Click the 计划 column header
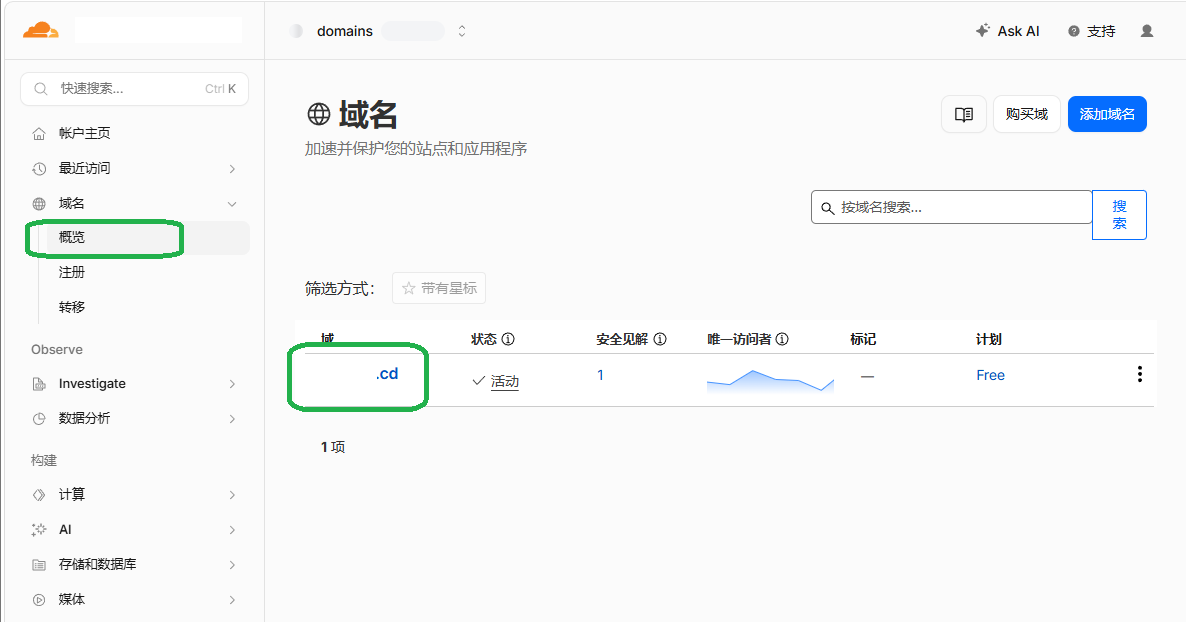The width and height of the screenshot is (1186, 622). (x=989, y=339)
